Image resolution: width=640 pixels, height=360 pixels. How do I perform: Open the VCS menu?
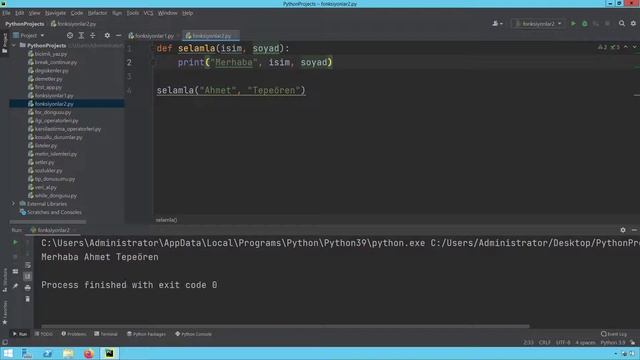pos(148,13)
